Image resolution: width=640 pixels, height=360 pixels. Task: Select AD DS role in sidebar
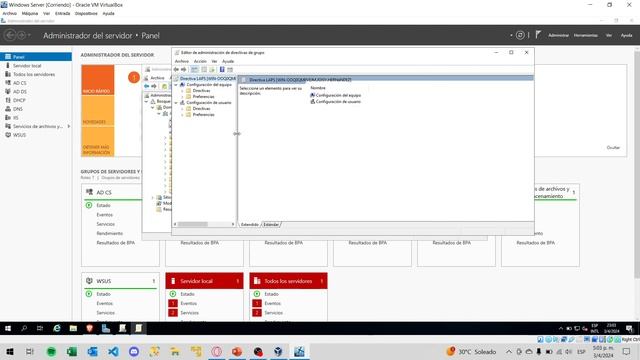click(19, 91)
